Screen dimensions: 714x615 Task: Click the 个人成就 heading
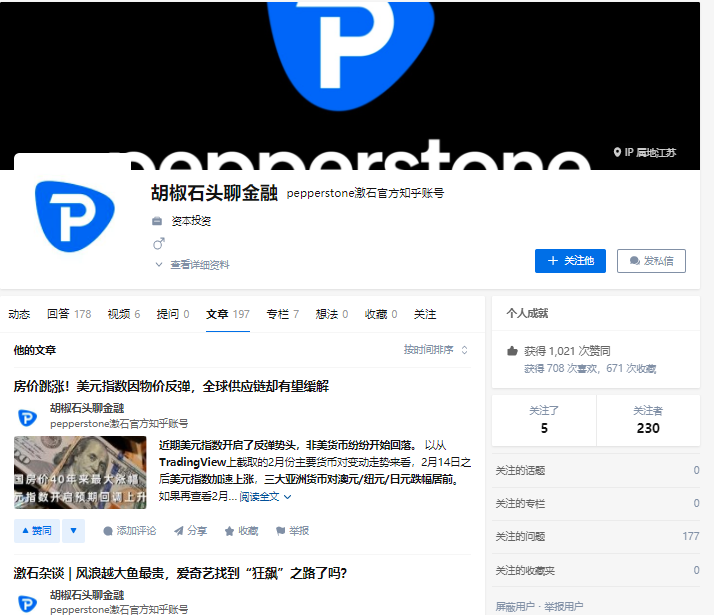click(x=527, y=313)
